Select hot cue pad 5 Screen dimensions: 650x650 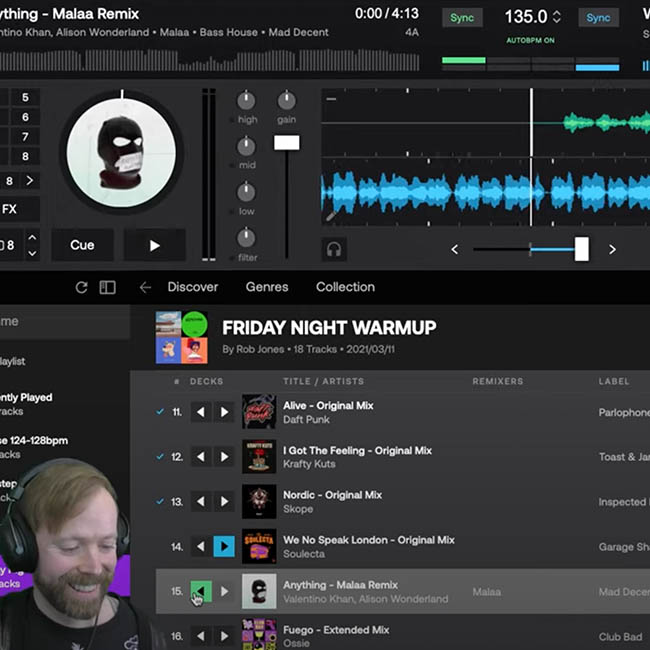[x=25, y=97]
